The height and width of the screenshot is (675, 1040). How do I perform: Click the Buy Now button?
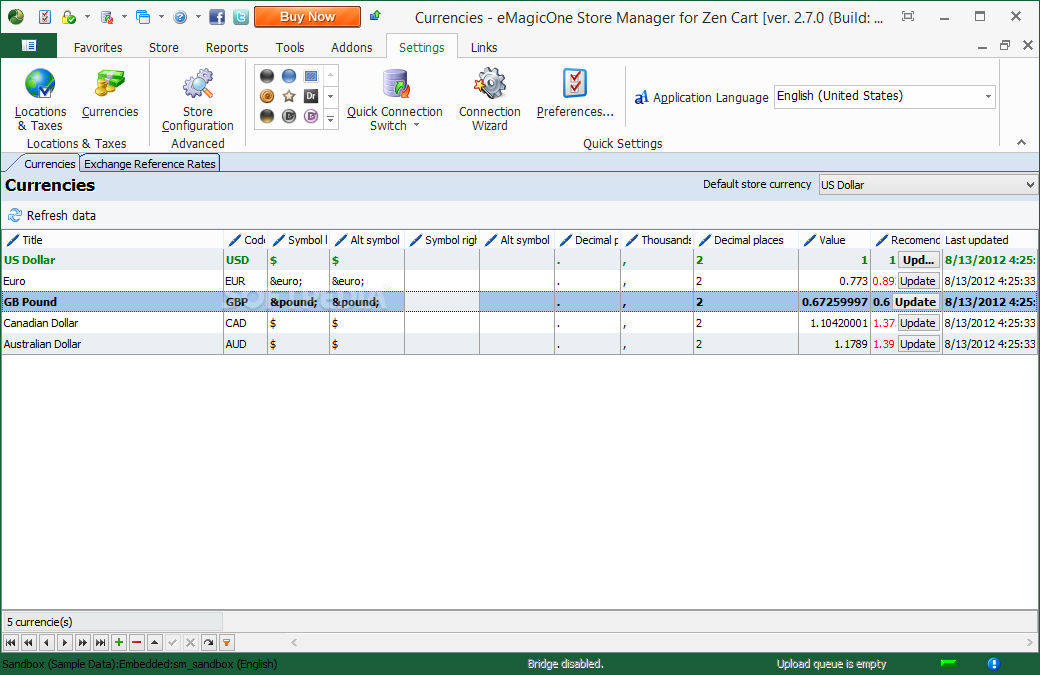coord(308,17)
